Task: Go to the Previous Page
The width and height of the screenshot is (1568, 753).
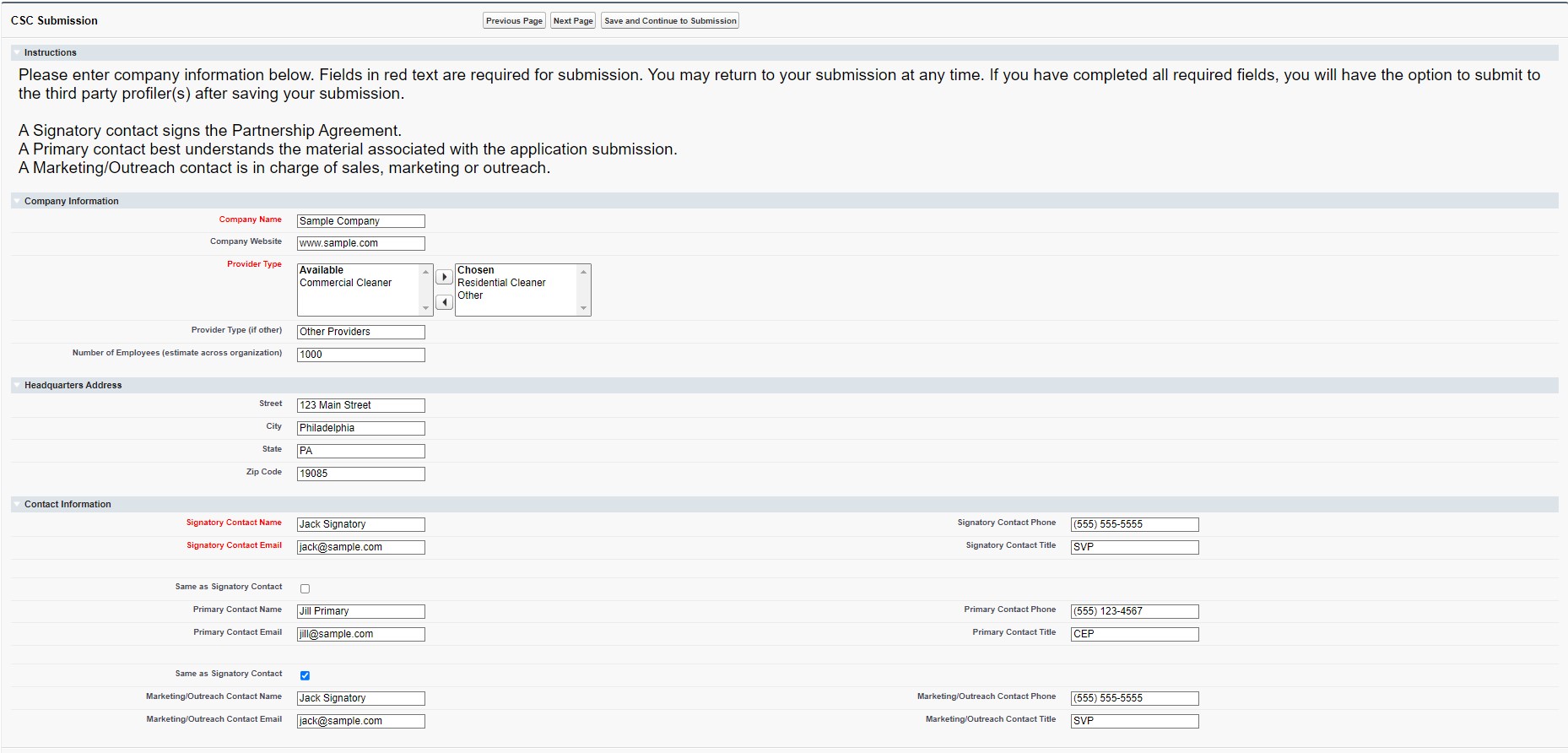Action: coord(514,21)
